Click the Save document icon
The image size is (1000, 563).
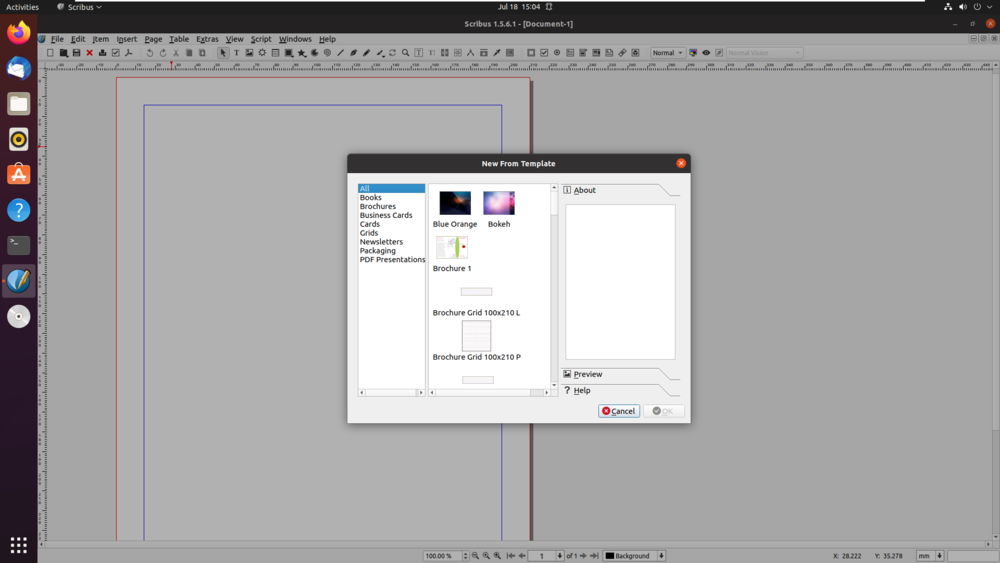(76, 53)
